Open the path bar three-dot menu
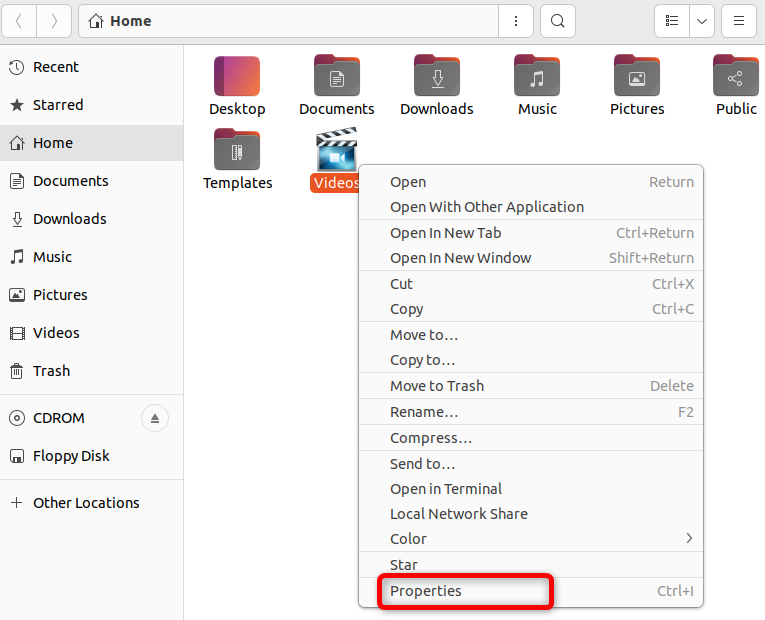The image size is (765, 620). [x=516, y=21]
